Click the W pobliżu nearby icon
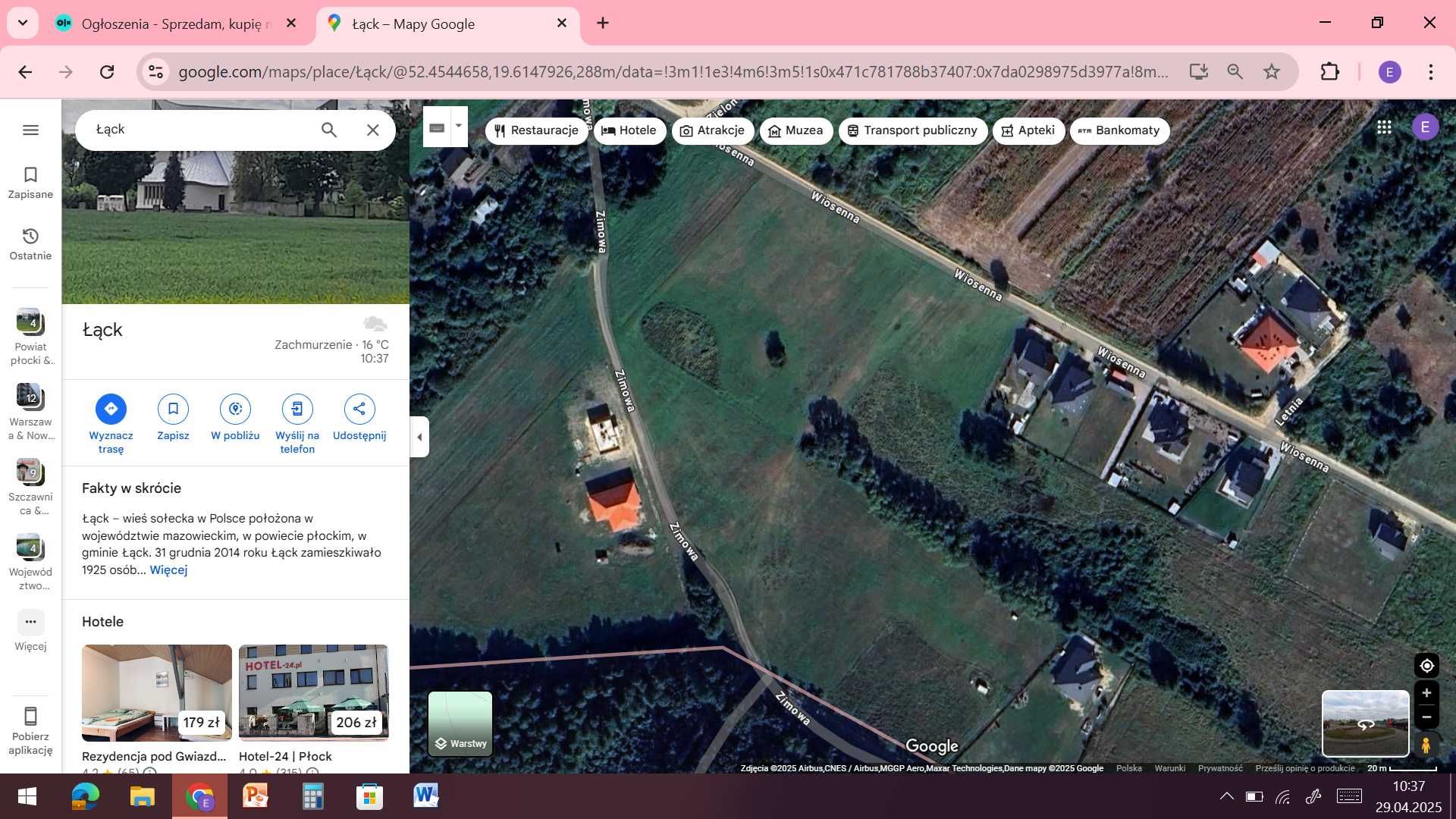The height and width of the screenshot is (819, 1456). pyautogui.click(x=235, y=409)
